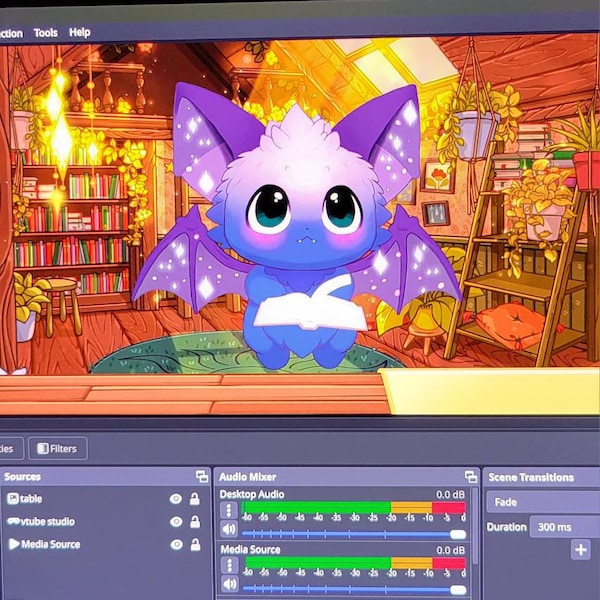
Task: Open Media Source audio three-dot options
Action: [x=230, y=566]
